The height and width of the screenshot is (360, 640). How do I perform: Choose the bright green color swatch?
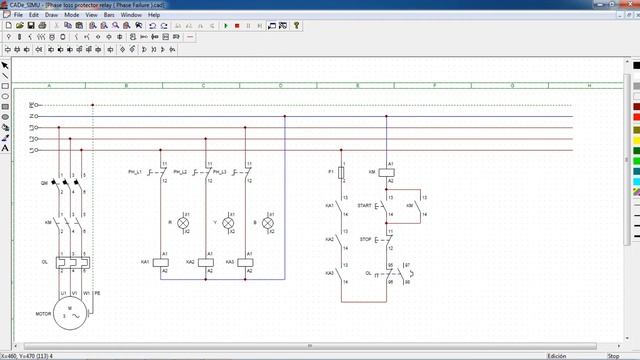pyautogui.click(x=636, y=161)
